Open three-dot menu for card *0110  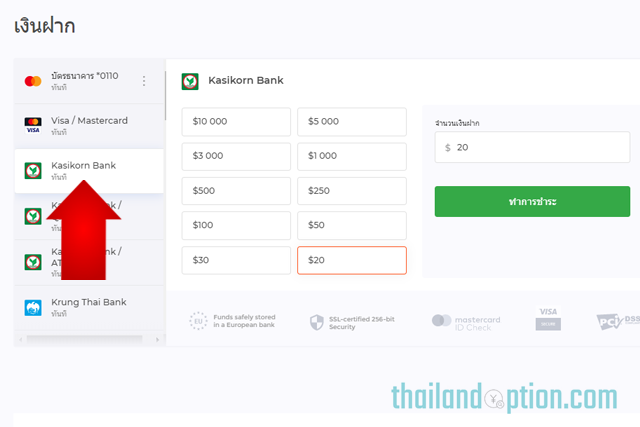click(x=144, y=81)
